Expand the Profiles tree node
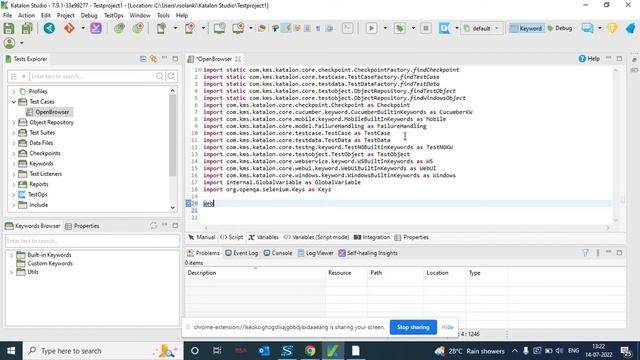640x360 pixels. coord(14,91)
